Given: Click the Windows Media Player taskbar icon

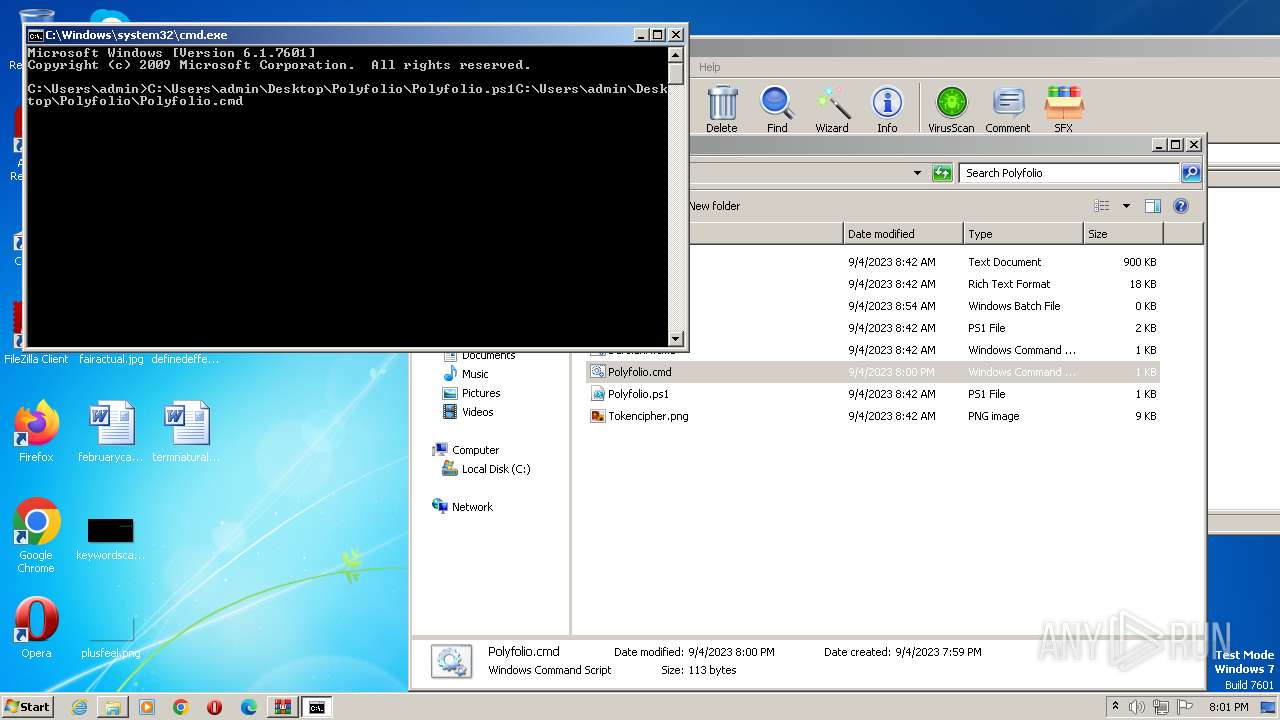Looking at the screenshot, I should tap(147, 707).
